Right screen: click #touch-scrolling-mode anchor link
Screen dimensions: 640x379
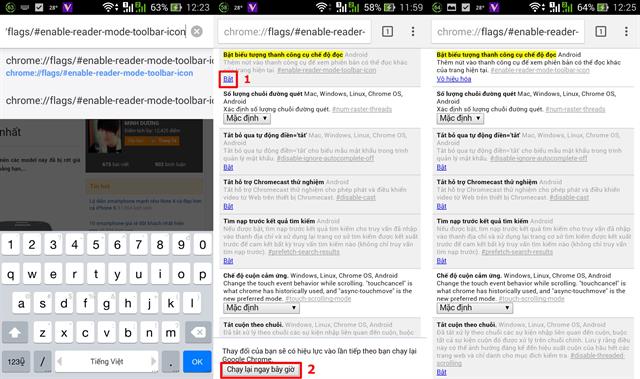pos(531,299)
